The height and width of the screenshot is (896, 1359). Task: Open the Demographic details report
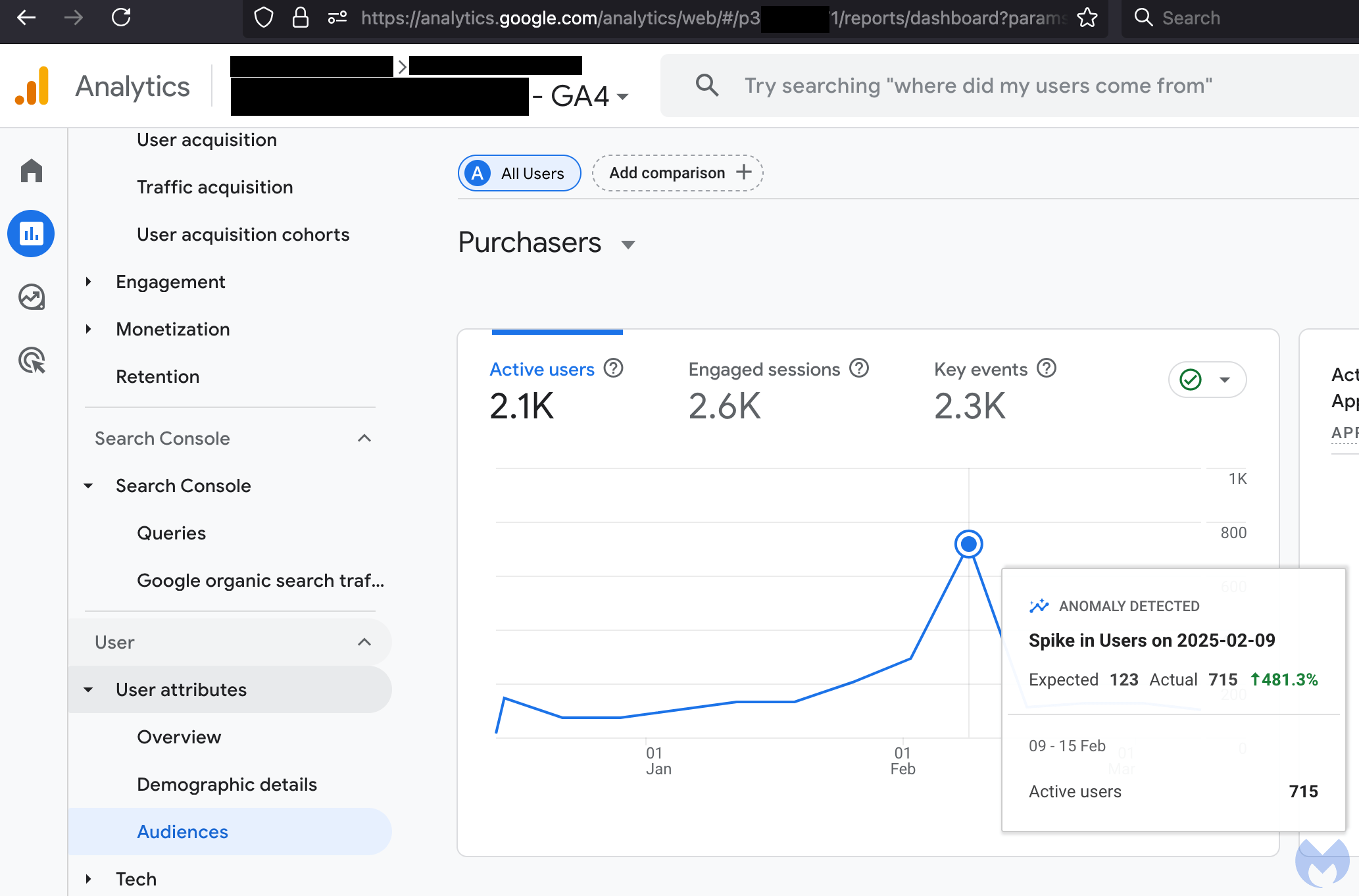(226, 784)
